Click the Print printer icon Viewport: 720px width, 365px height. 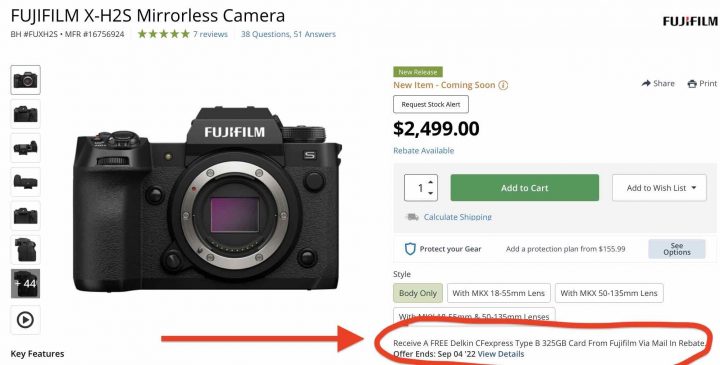coord(692,84)
